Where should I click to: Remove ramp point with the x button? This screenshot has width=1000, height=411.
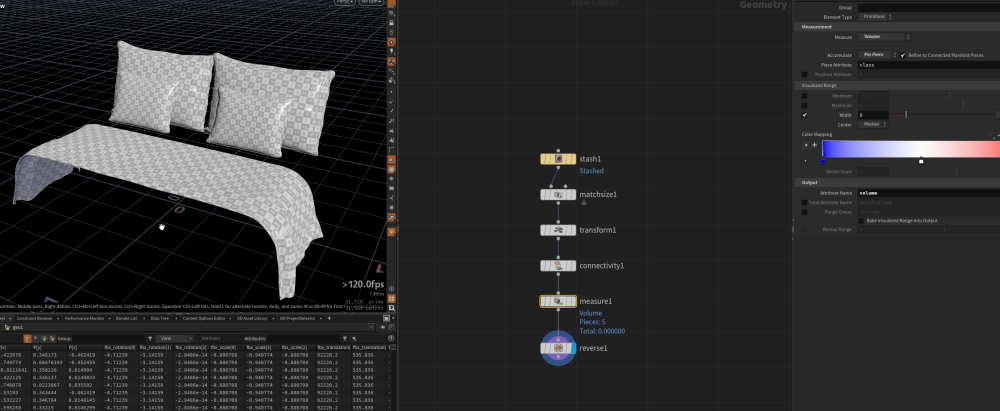[x=805, y=145]
